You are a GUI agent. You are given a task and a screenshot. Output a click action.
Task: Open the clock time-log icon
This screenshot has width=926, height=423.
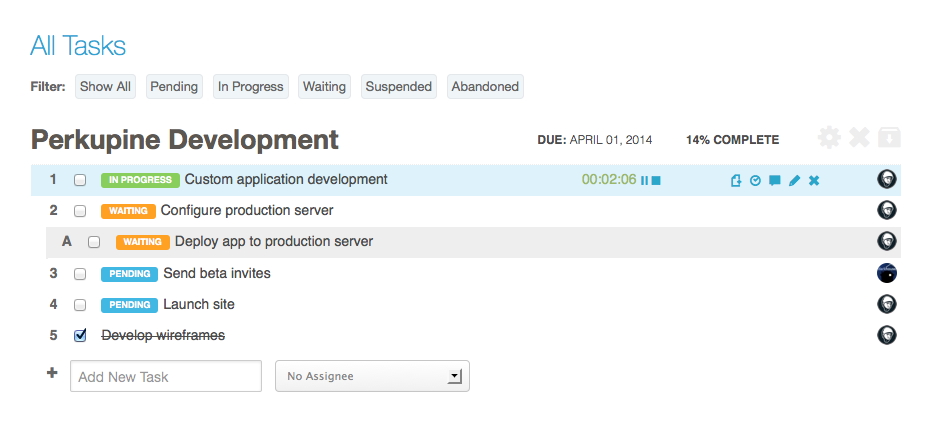point(755,180)
